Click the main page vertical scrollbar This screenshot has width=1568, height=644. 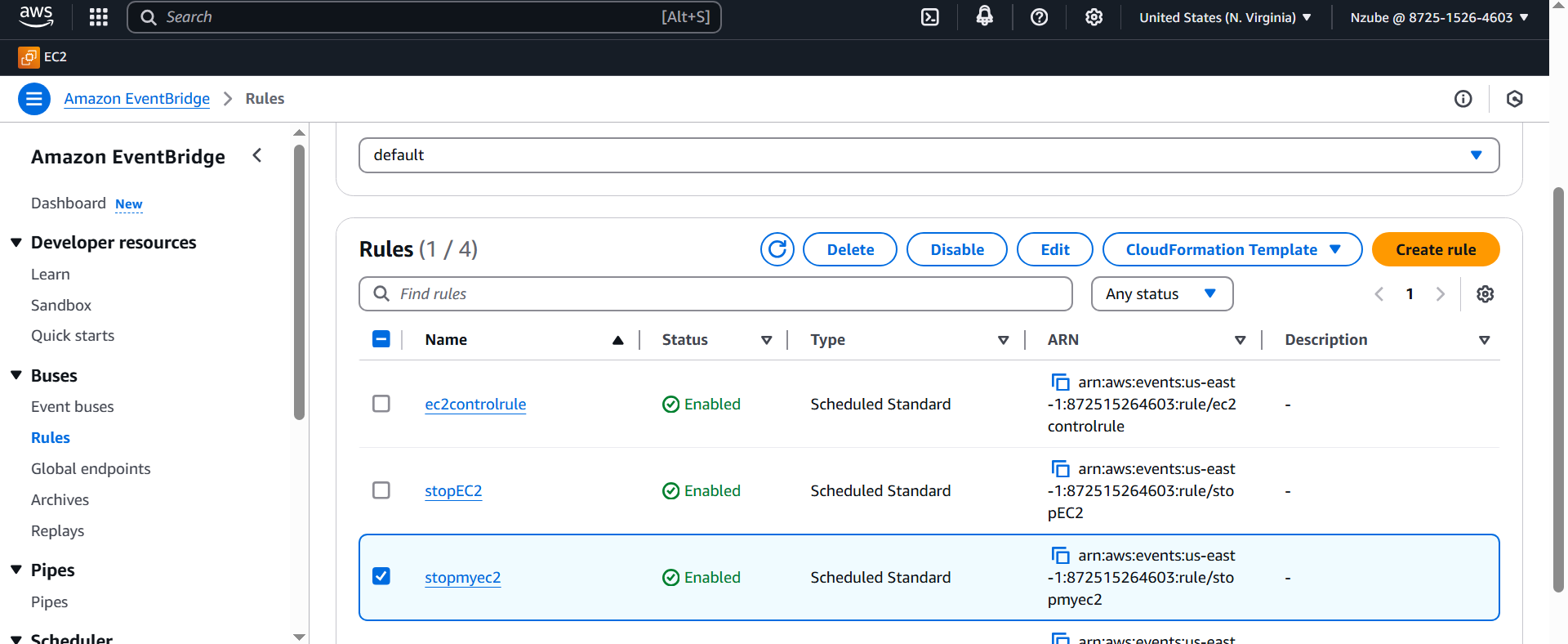[1558, 390]
